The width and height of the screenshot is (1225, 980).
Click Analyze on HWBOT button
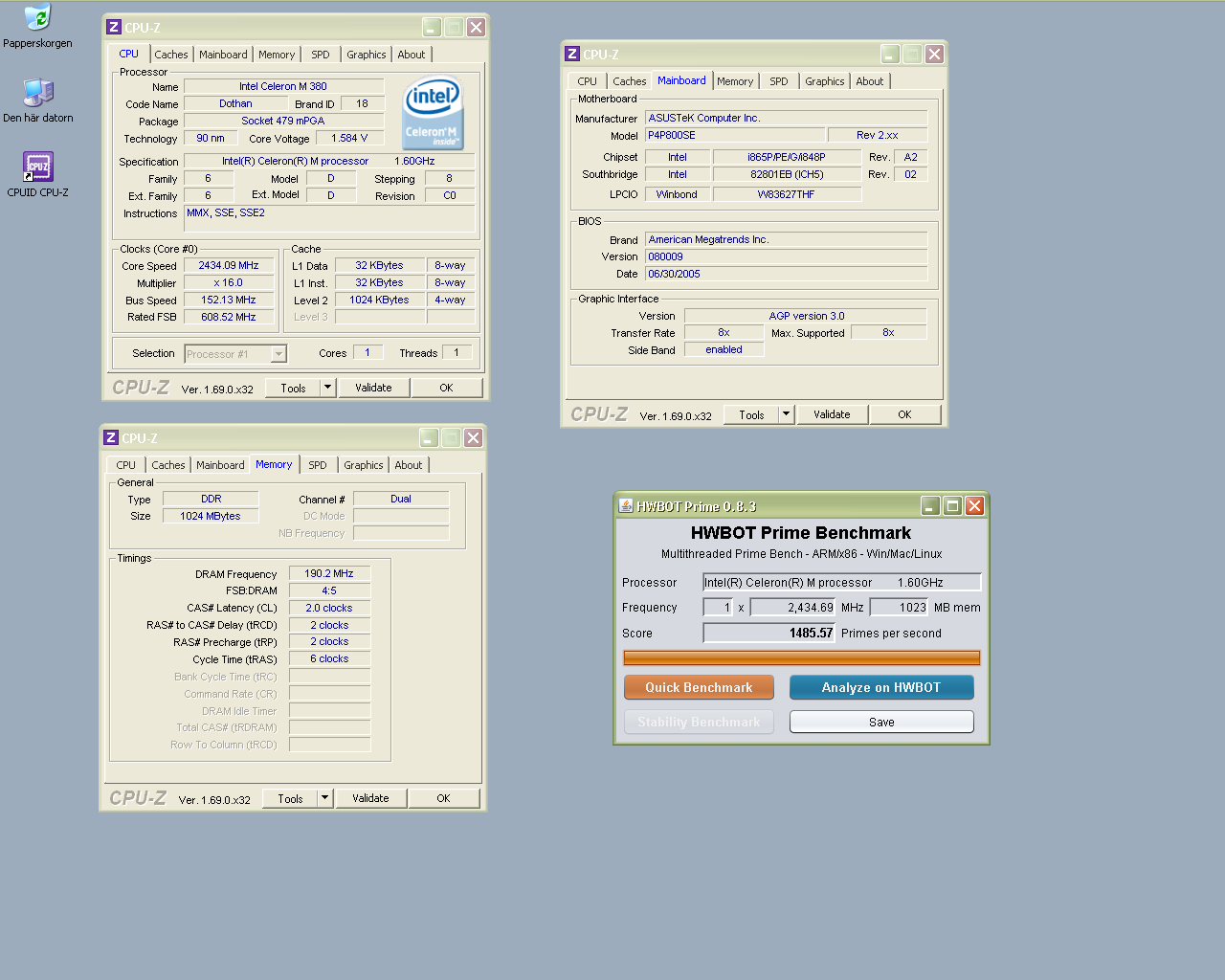881,687
